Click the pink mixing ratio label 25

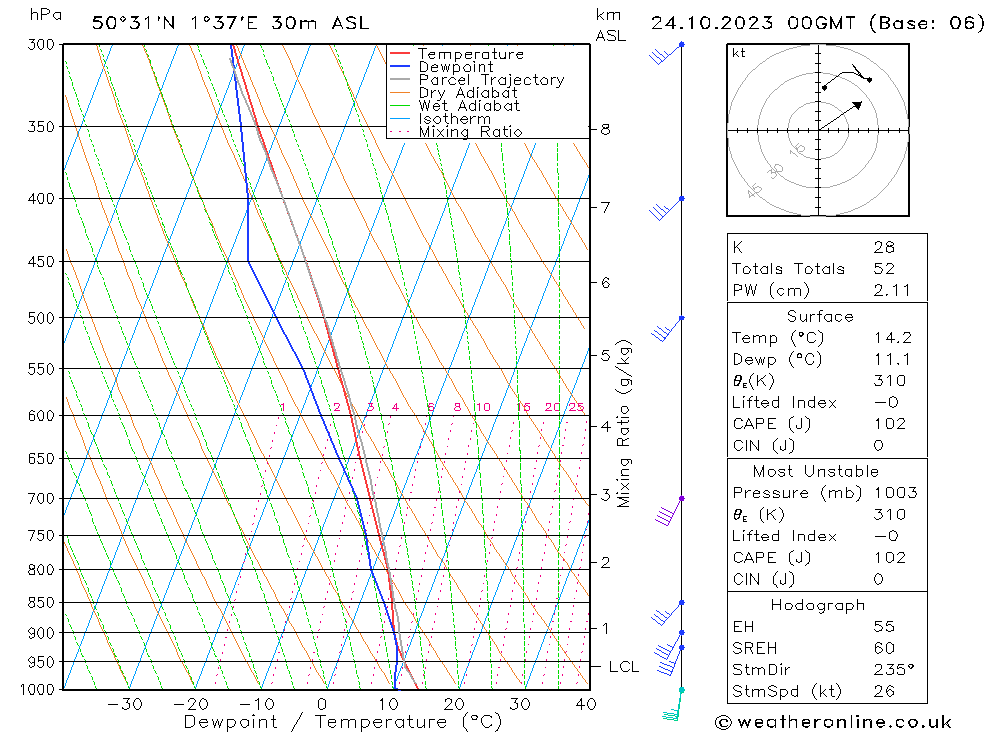click(577, 407)
